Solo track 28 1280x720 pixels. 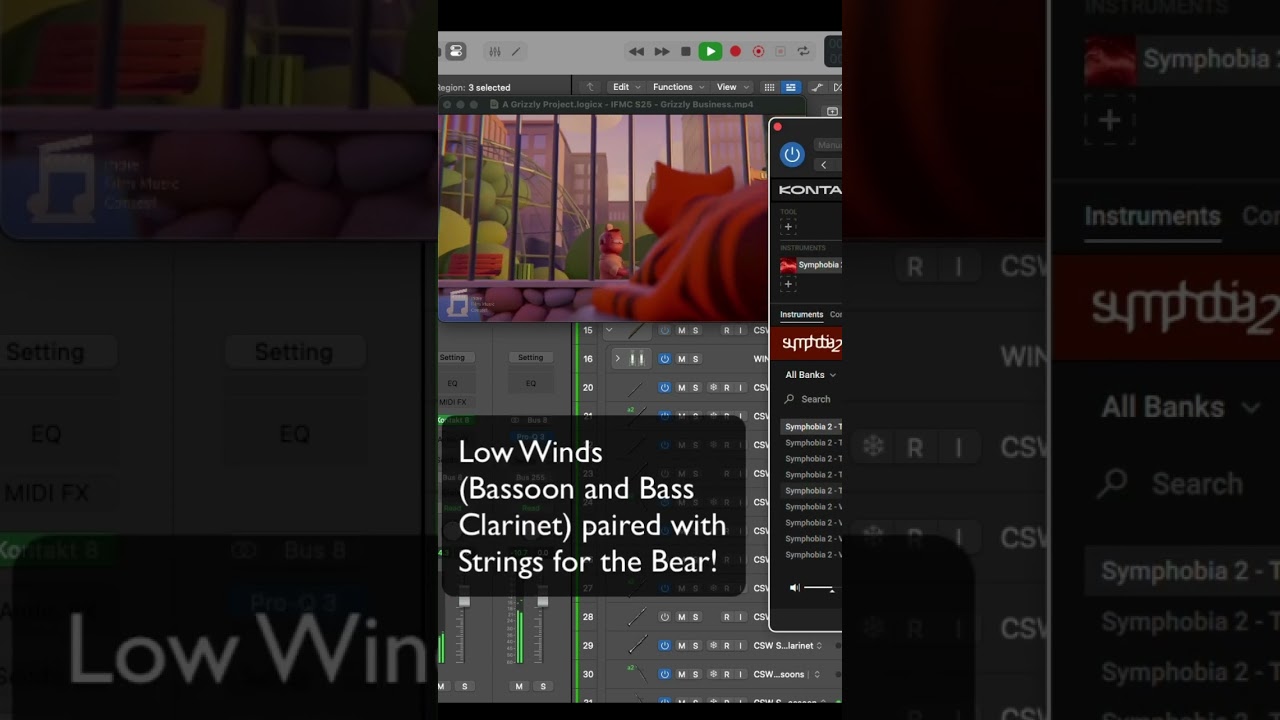(696, 617)
